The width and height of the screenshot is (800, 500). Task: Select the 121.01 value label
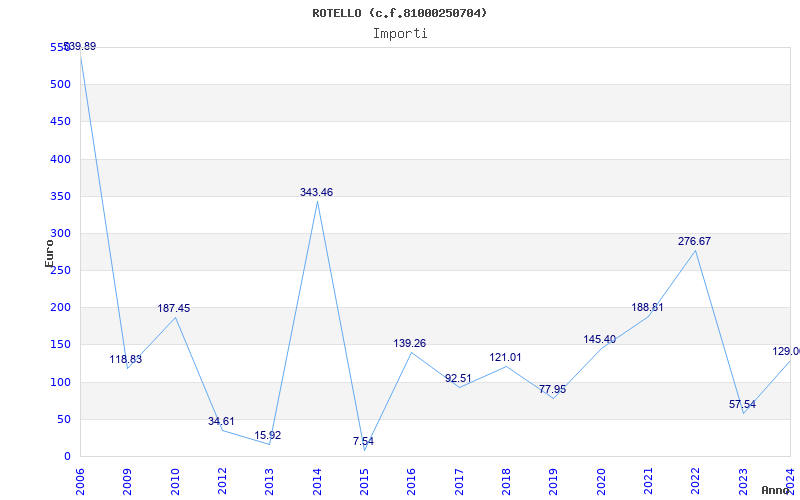(x=505, y=357)
